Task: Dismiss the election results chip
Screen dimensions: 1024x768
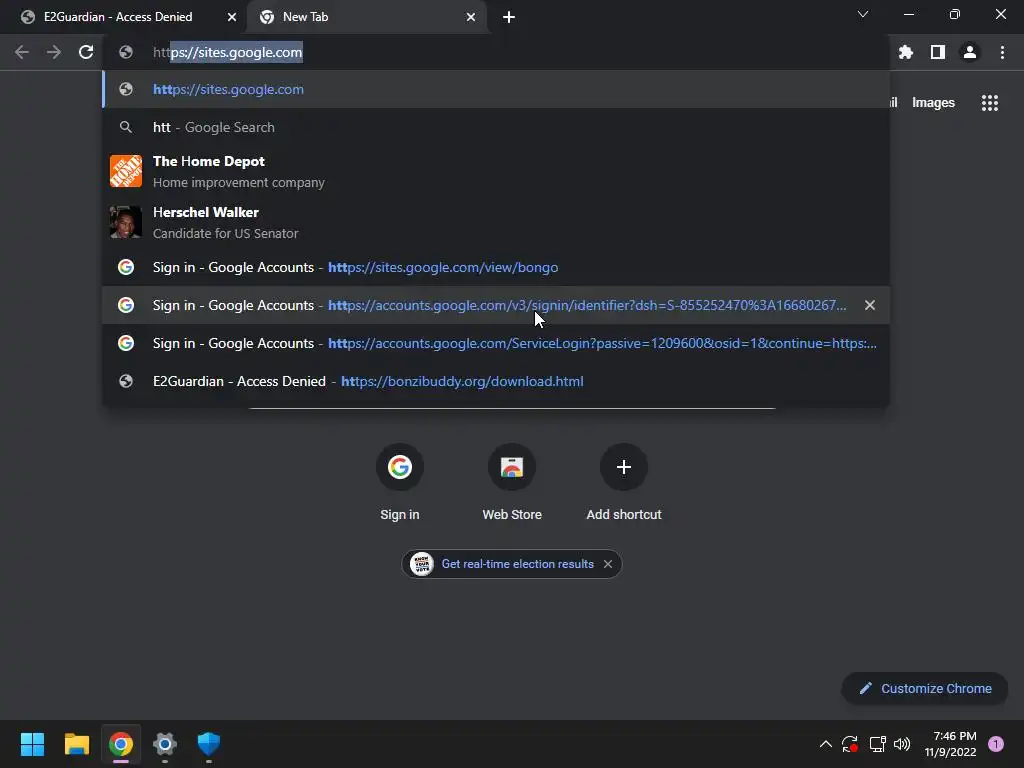Action: pos(608,564)
